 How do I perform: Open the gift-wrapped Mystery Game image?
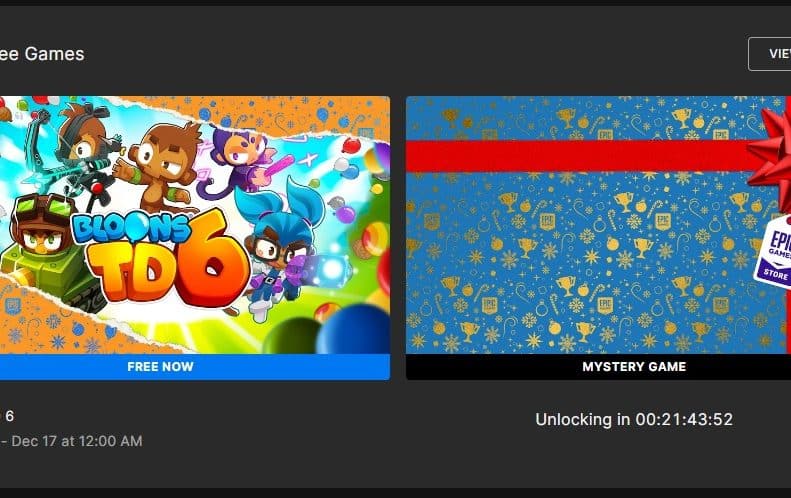[598, 225]
